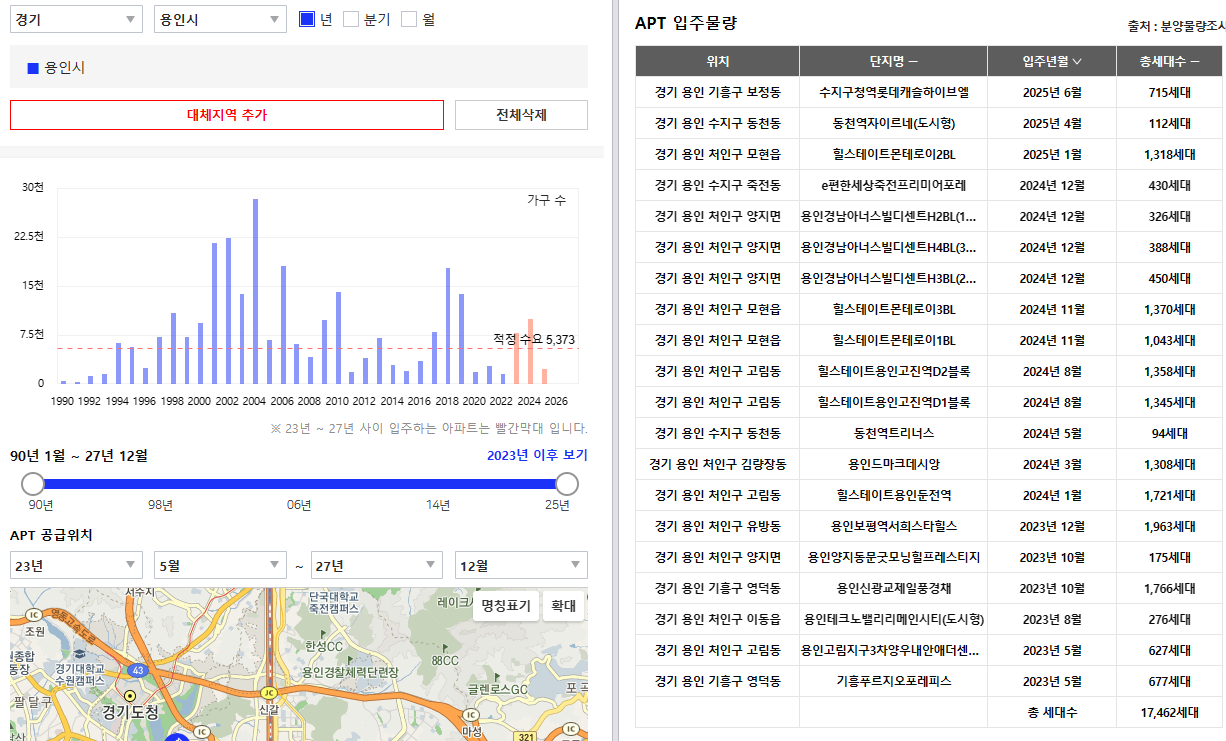Image resolution: width=1226 pixels, height=741 pixels.
Task: Click the 1,963세대 household count cell
Action: point(1169,526)
